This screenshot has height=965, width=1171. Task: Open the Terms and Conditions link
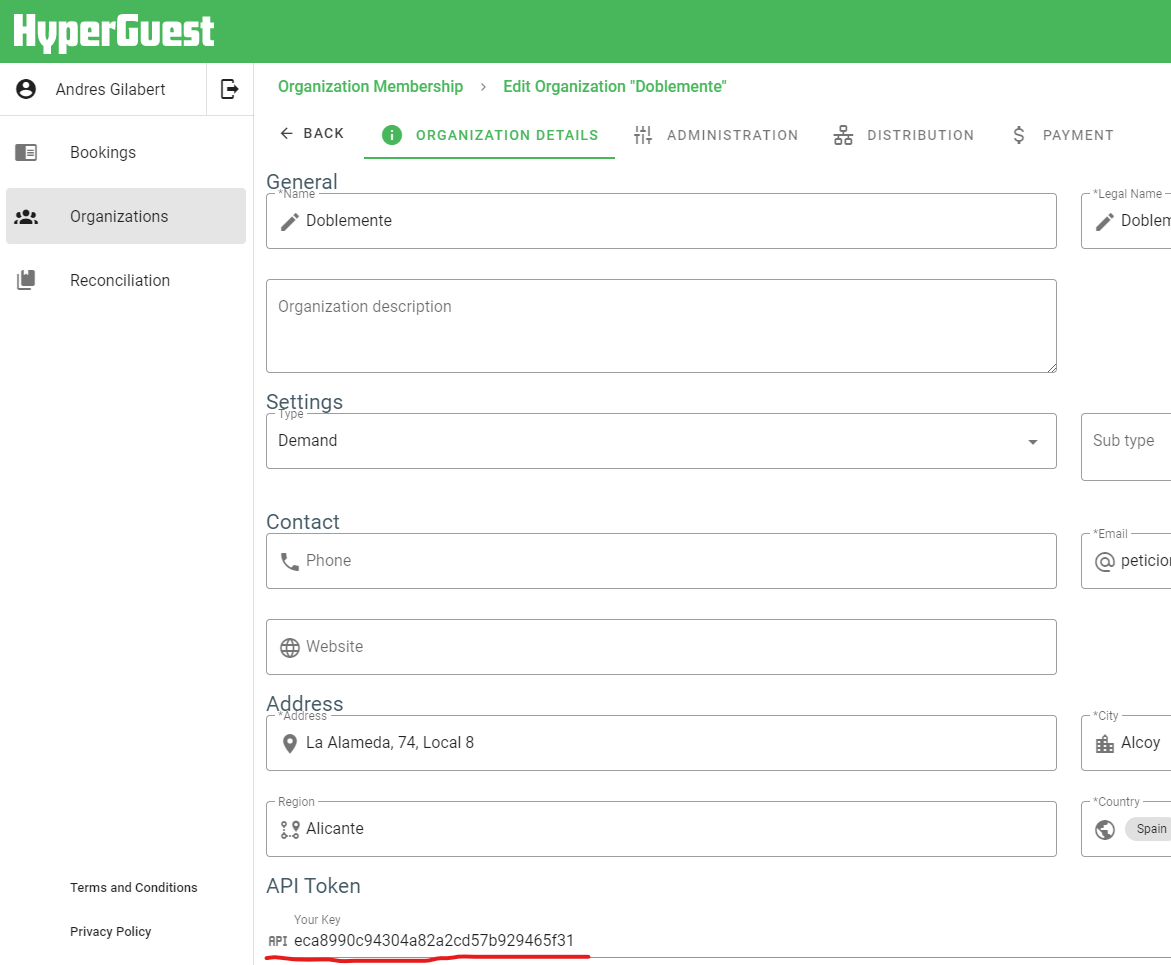pyautogui.click(x=134, y=887)
